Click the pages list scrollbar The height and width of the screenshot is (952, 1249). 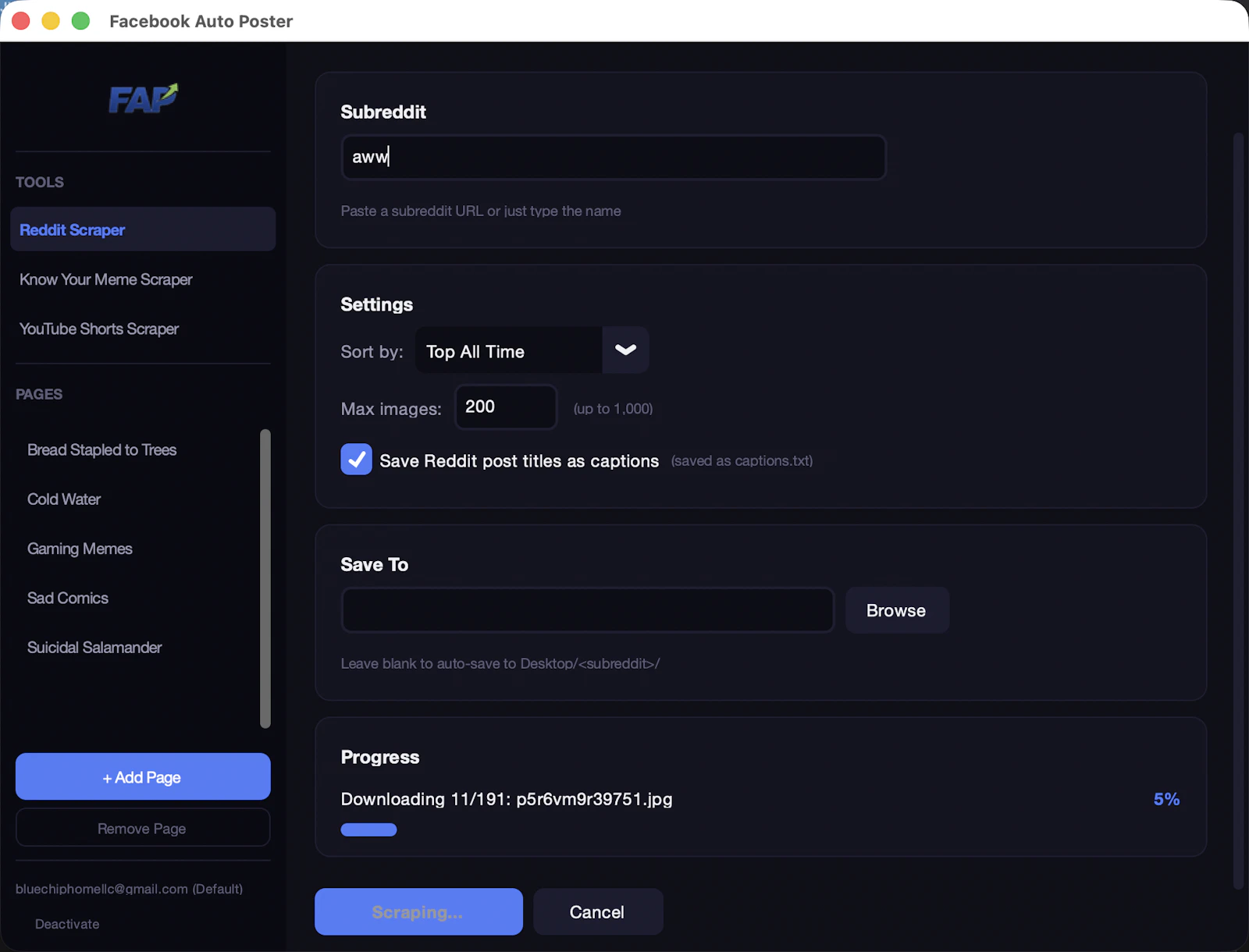265,578
